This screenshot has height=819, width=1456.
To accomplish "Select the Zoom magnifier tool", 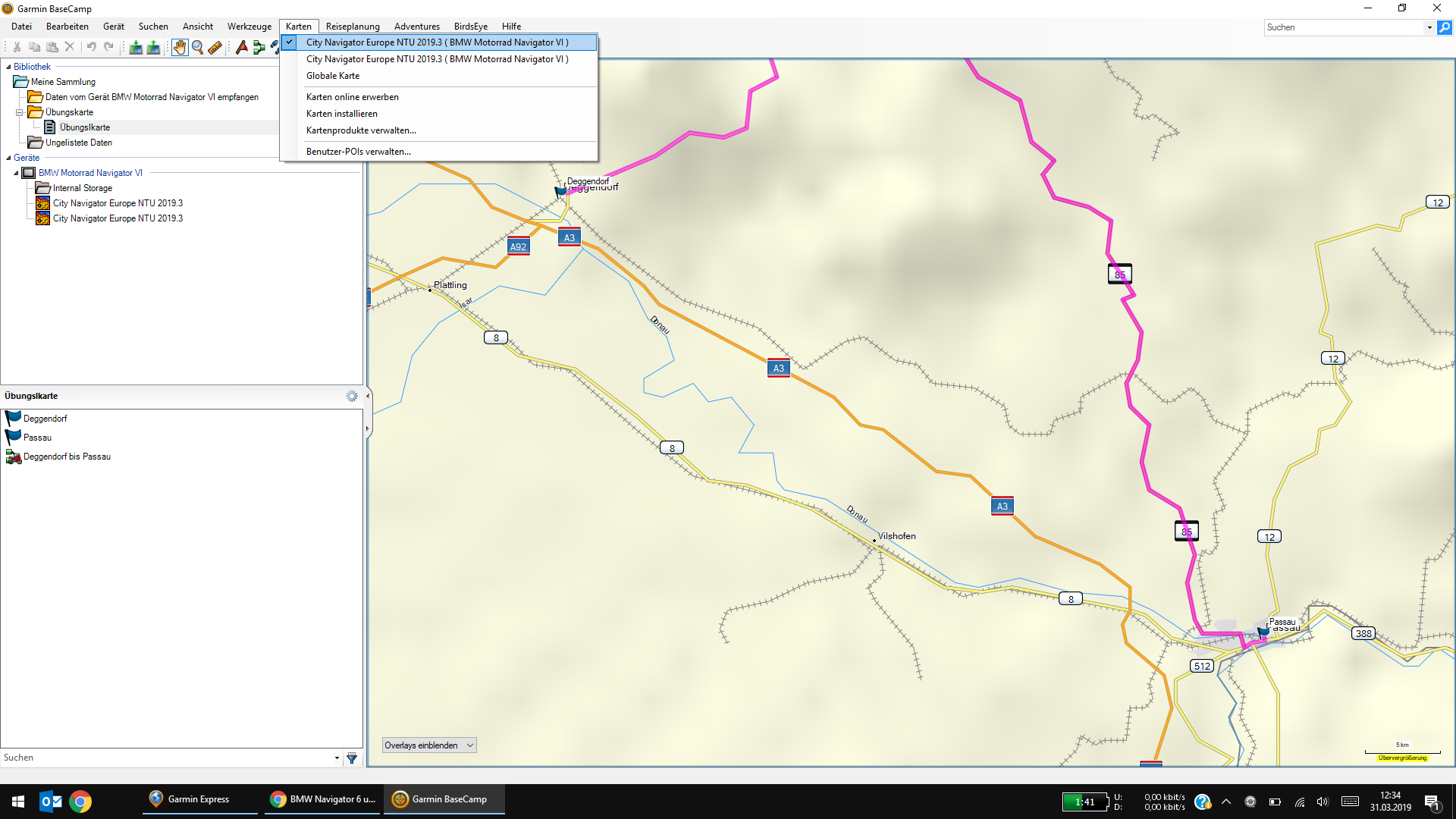I will (x=197, y=47).
